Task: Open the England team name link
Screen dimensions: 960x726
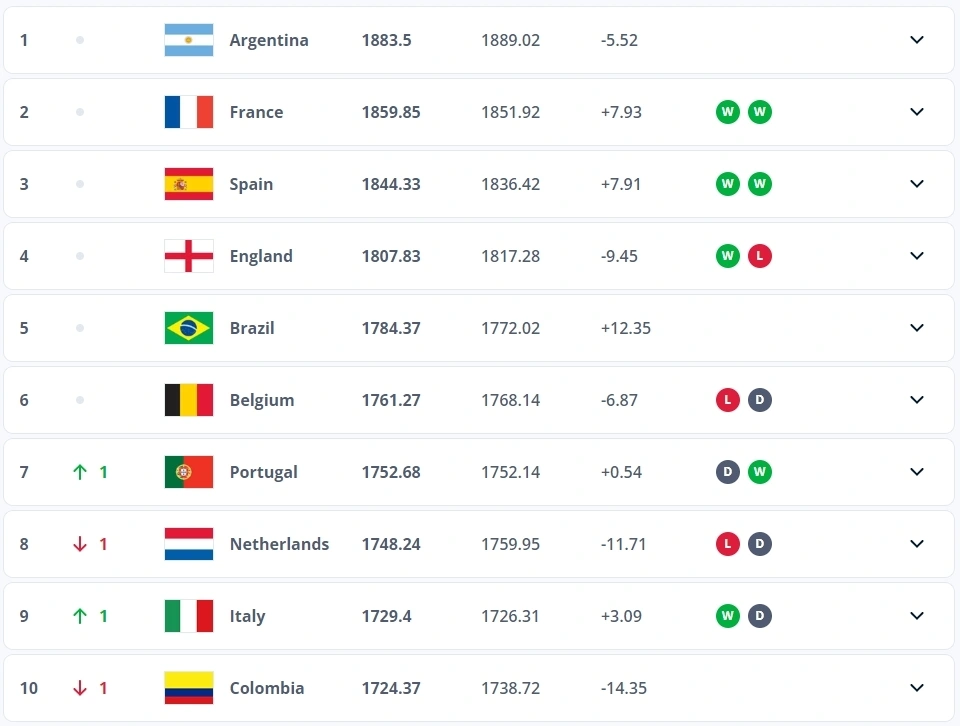Action: coord(261,256)
